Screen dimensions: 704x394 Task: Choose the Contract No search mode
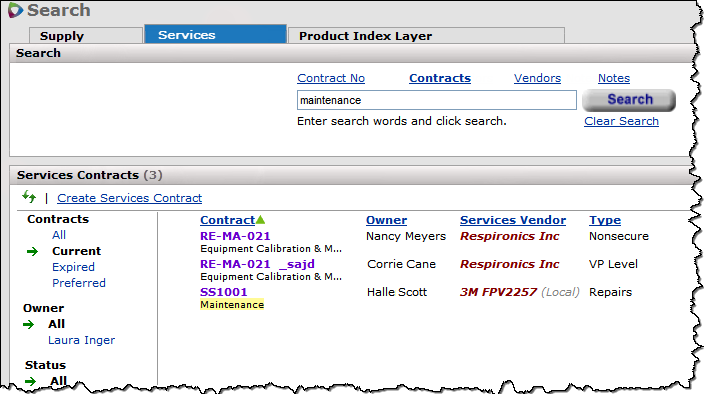(331, 78)
